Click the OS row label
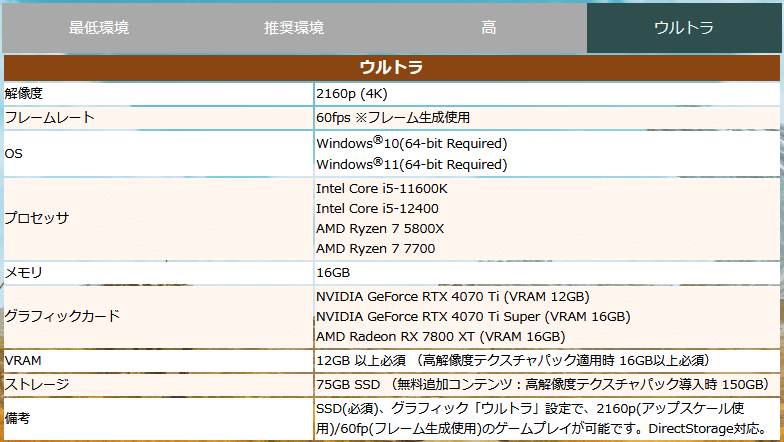The width and height of the screenshot is (784, 442). [x=14, y=154]
